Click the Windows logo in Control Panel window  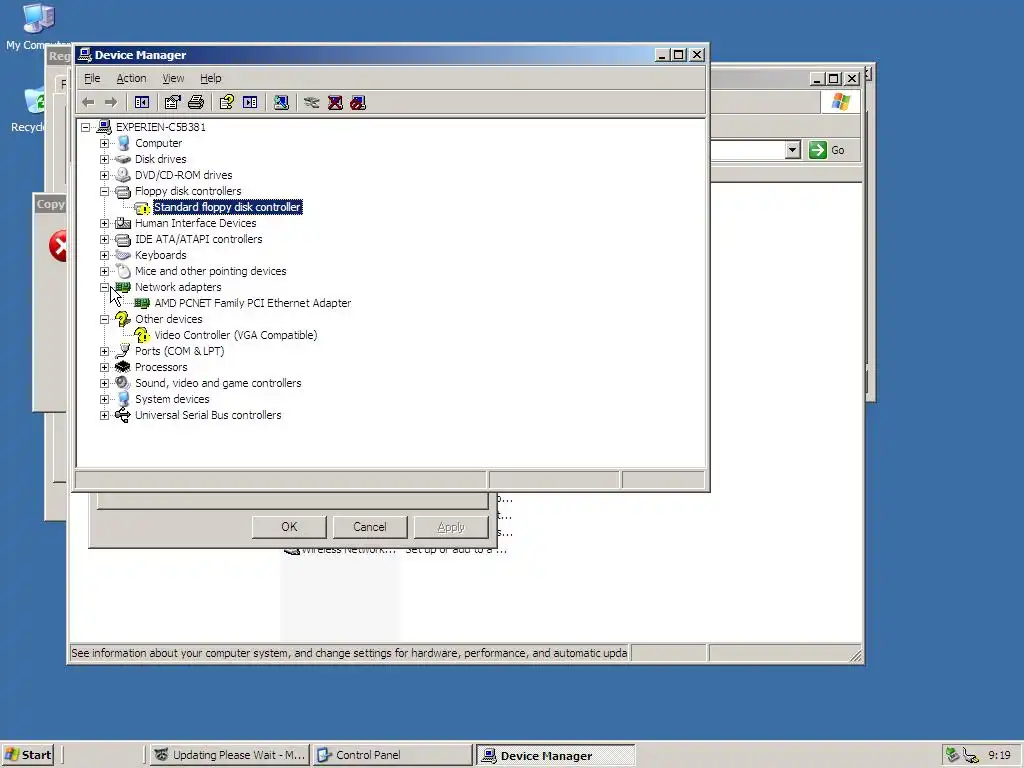[840, 103]
